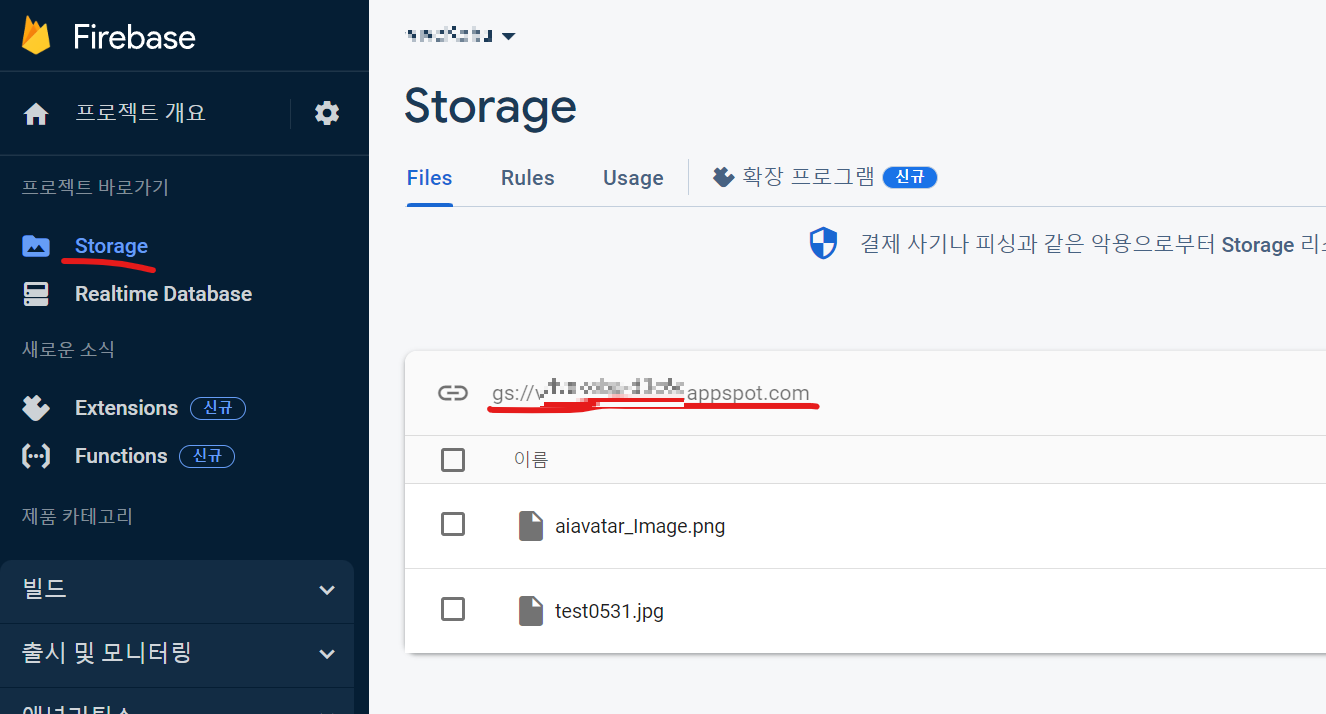Click the 새로운 소식 heading

69,350
